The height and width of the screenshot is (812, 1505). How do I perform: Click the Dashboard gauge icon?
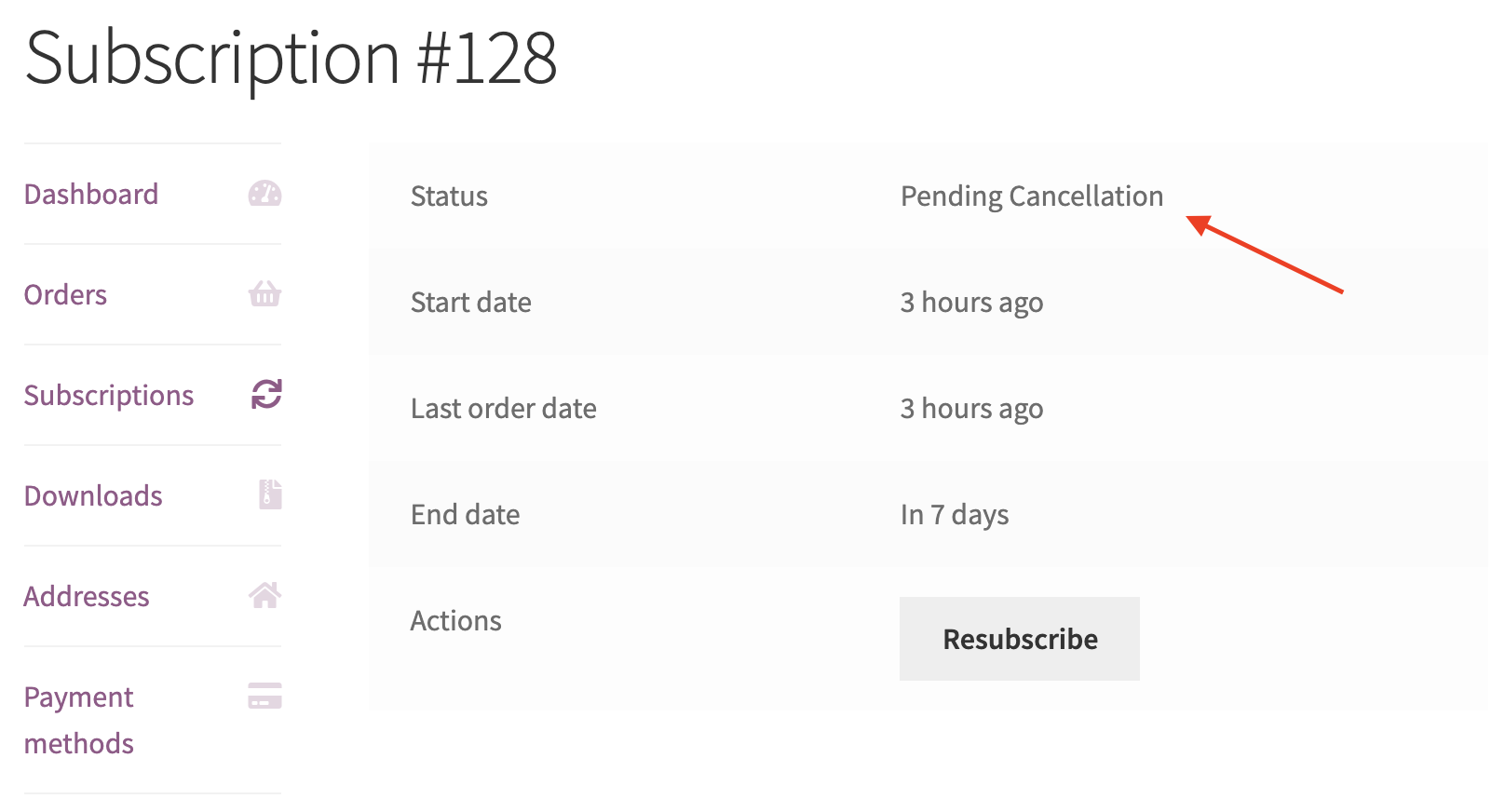coord(264,194)
